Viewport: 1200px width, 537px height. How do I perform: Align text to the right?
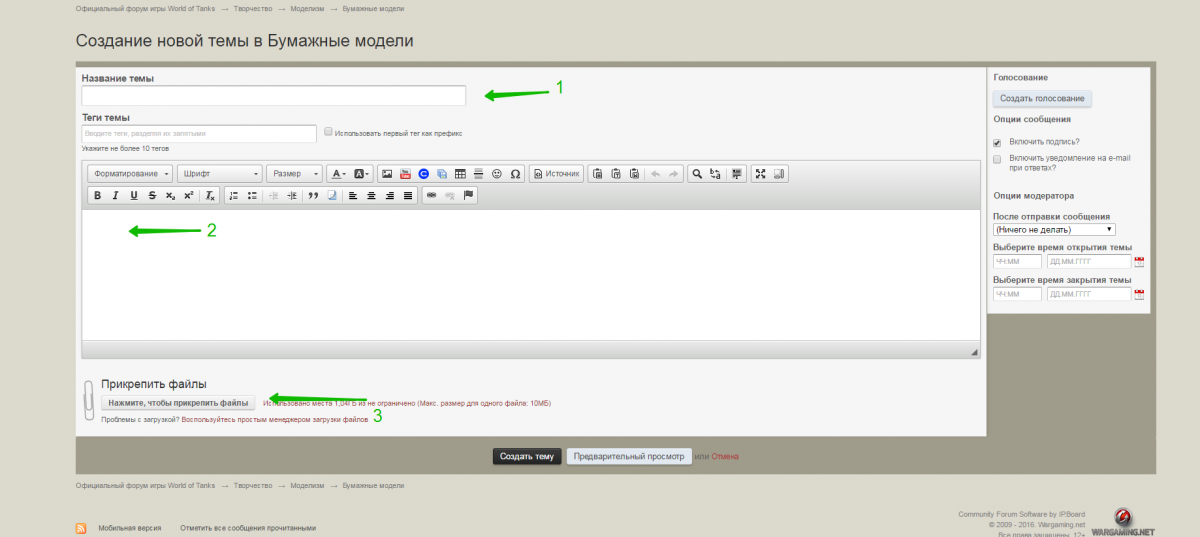(390, 195)
